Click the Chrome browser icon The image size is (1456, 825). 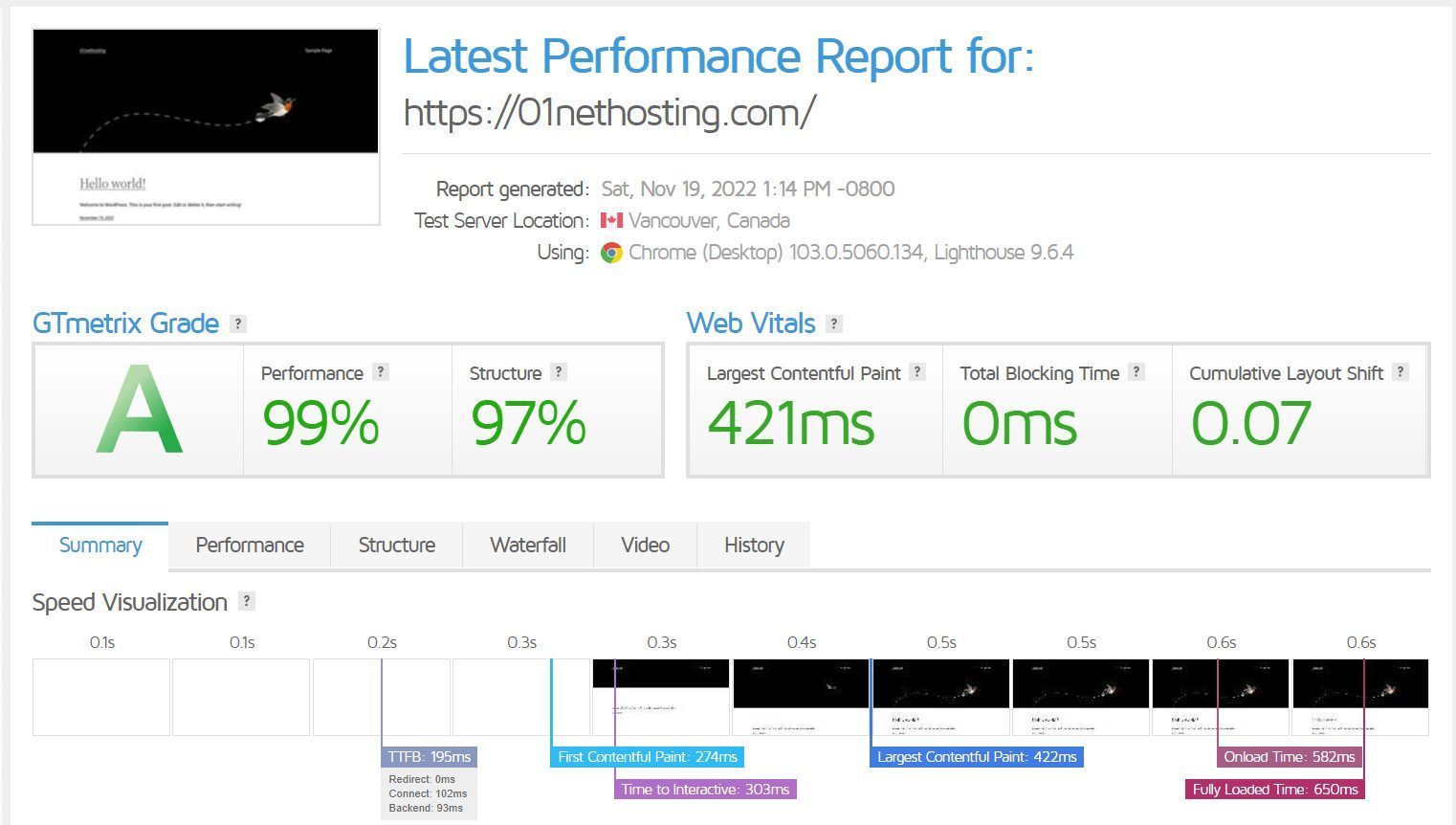pyautogui.click(x=611, y=253)
